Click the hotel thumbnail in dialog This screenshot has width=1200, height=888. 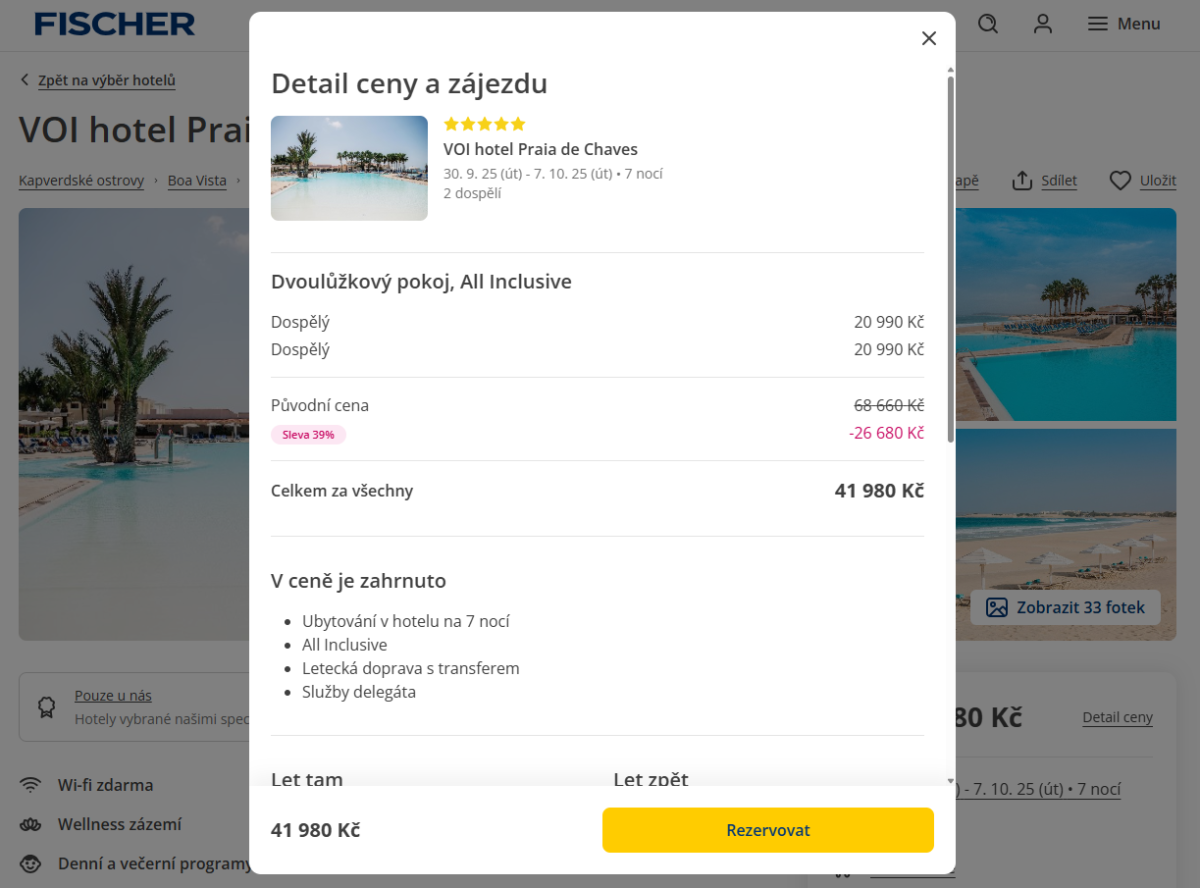coord(349,168)
